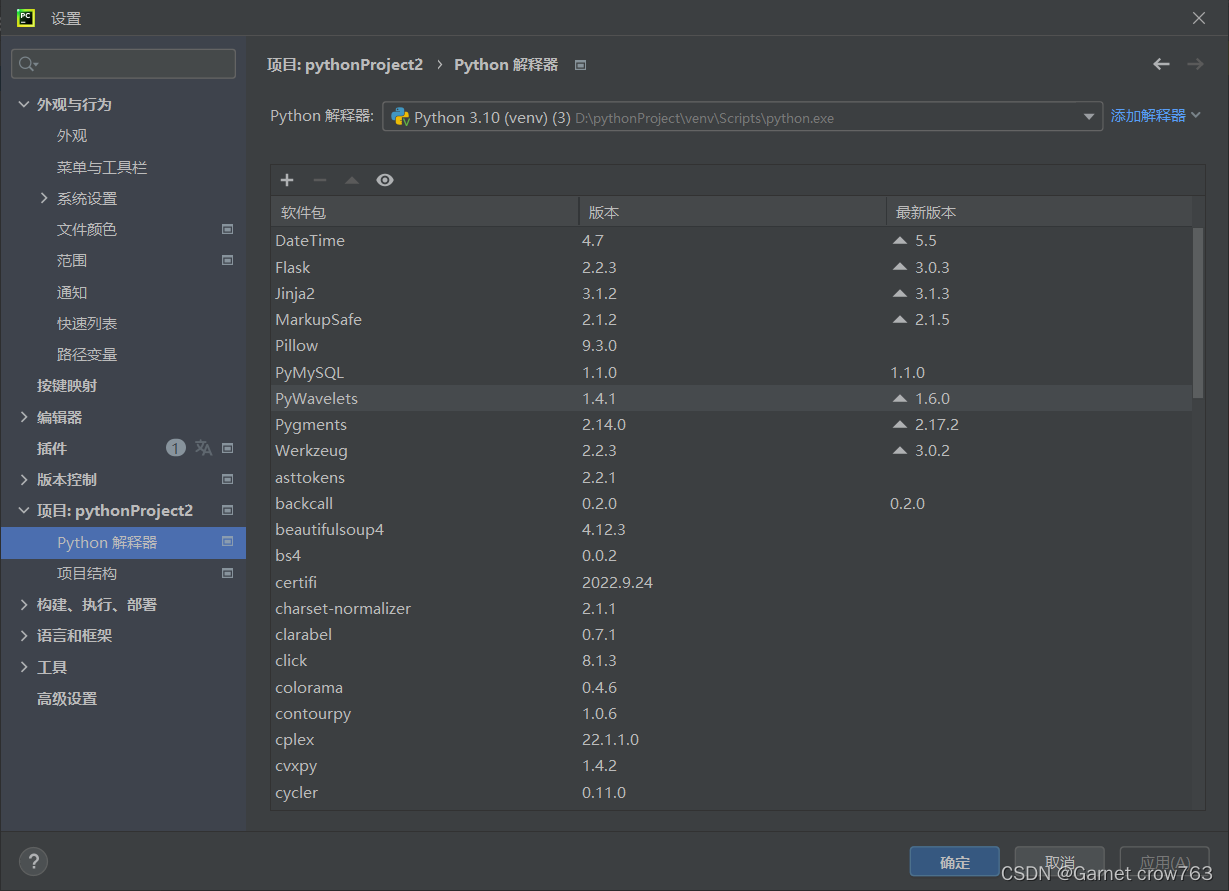Click the package list vertical scrollbar
Screen dimensions: 1229x891
(1198, 312)
